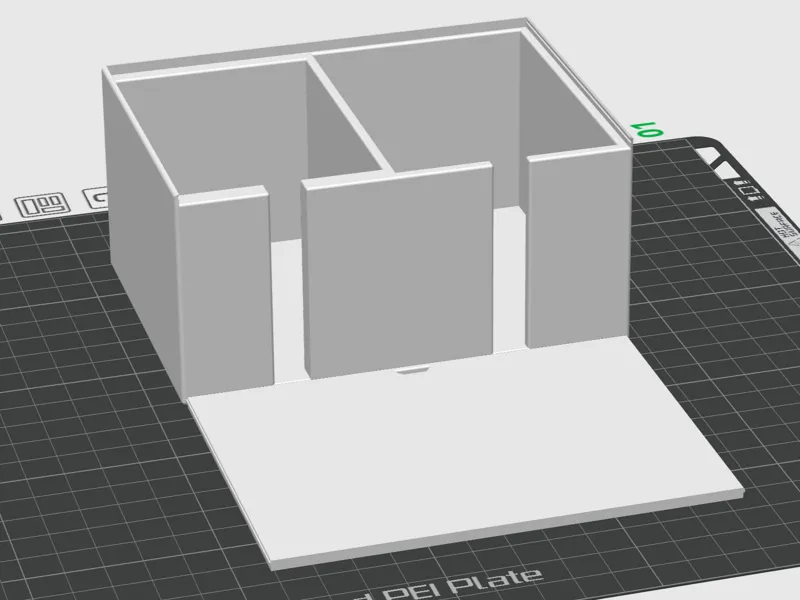The image size is (800, 600).
Task: Click the arrange-objects plate icon beside the bed
Action: [x=42, y=206]
